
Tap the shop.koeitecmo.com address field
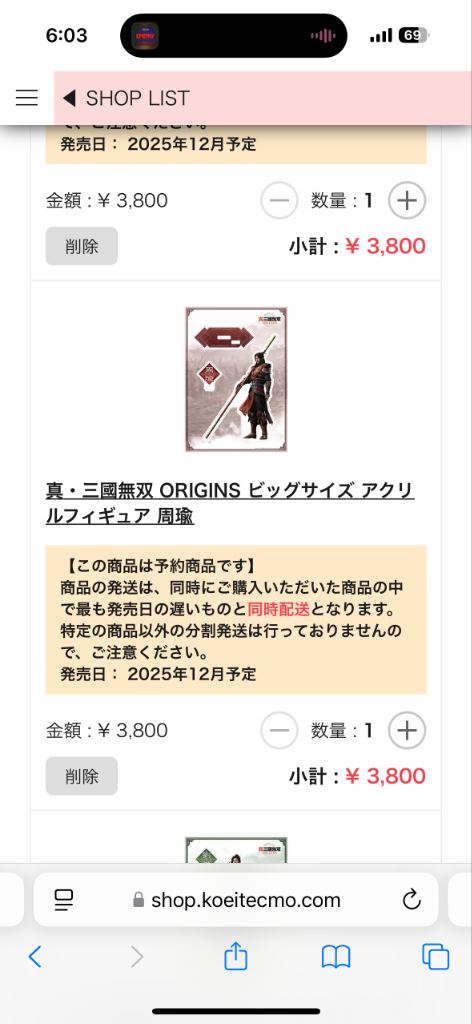pos(236,900)
